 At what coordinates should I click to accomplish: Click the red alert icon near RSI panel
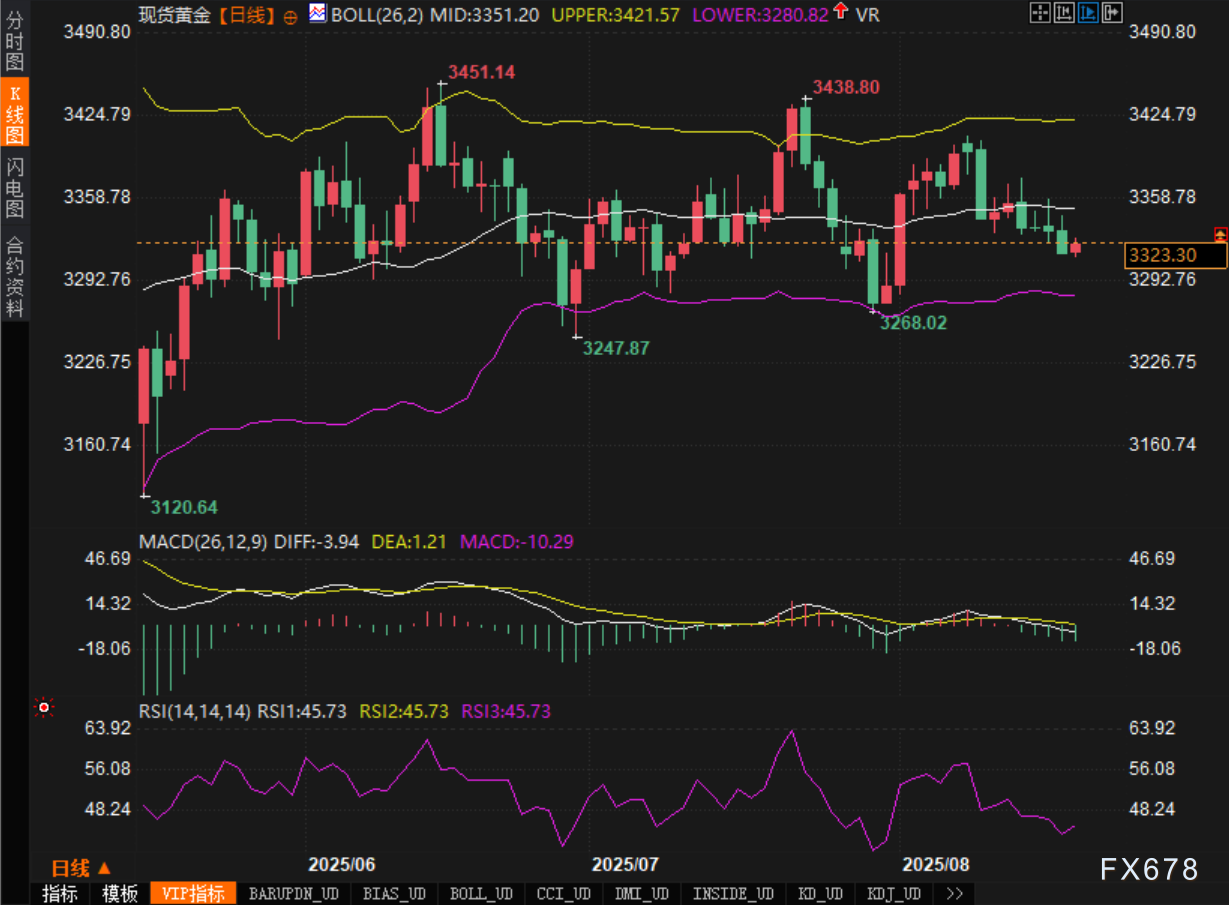click(43, 708)
